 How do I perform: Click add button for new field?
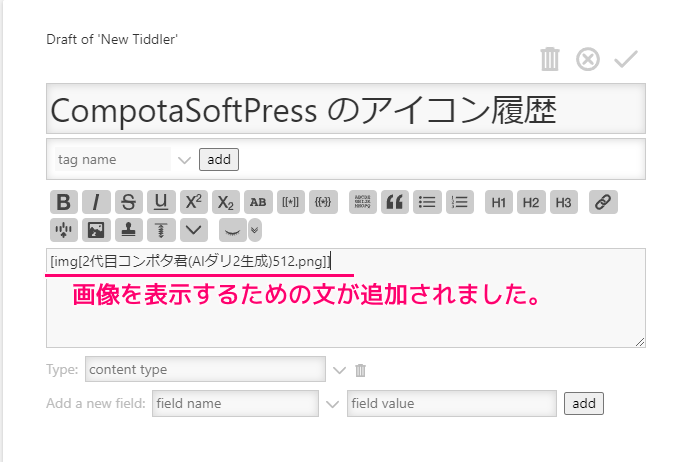click(x=584, y=404)
